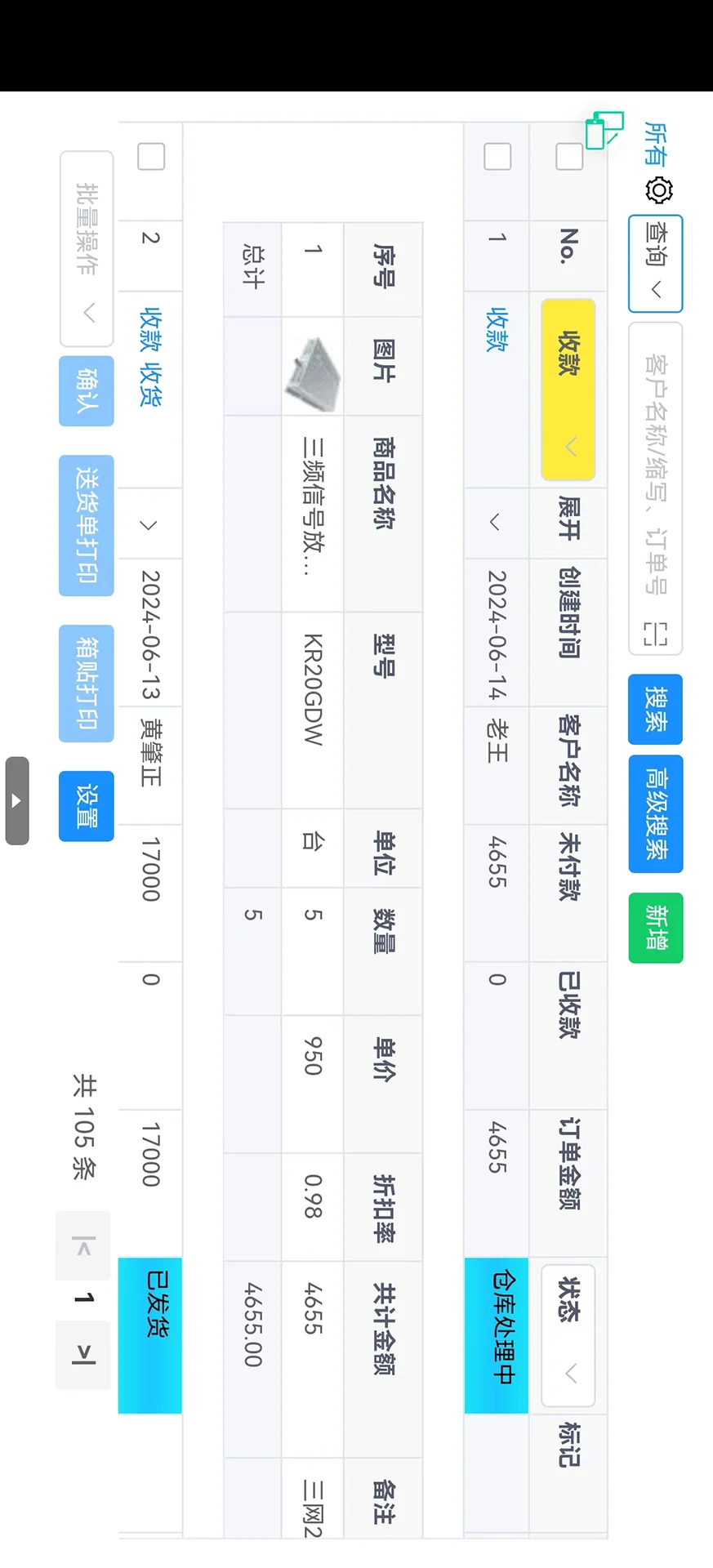Click the 搜索 search button
This screenshot has height=1568, width=713.
655,709
